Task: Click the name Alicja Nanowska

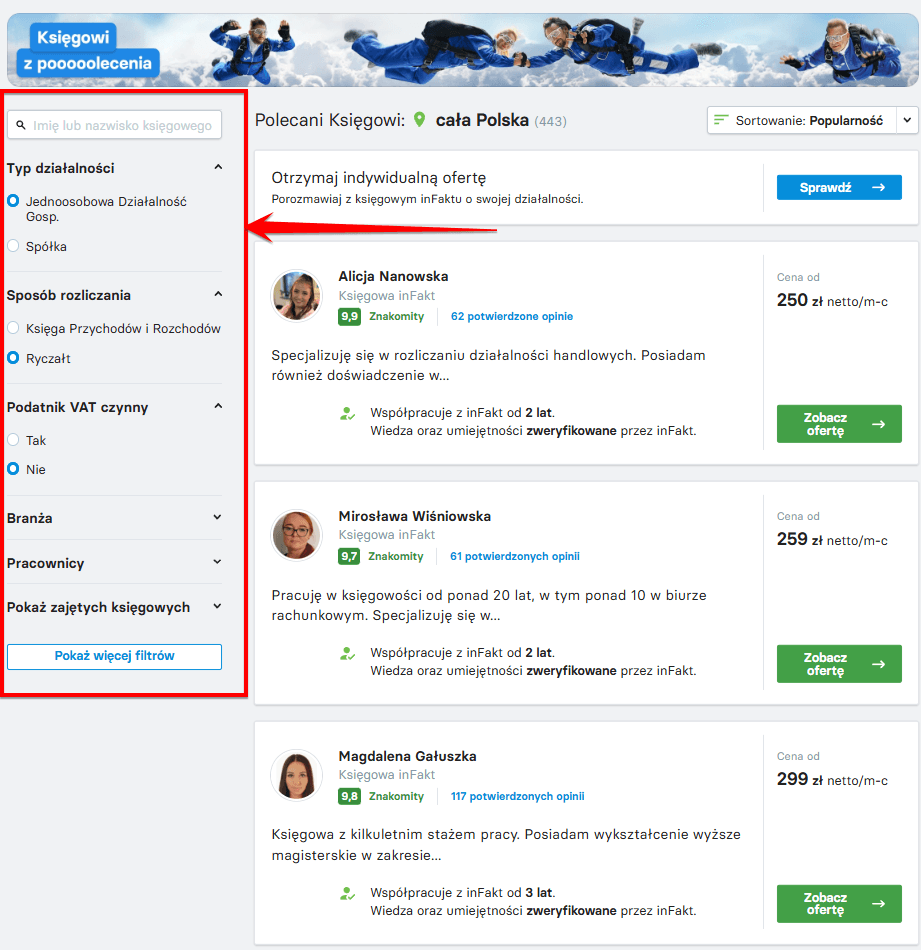Action: click(393, 276)
